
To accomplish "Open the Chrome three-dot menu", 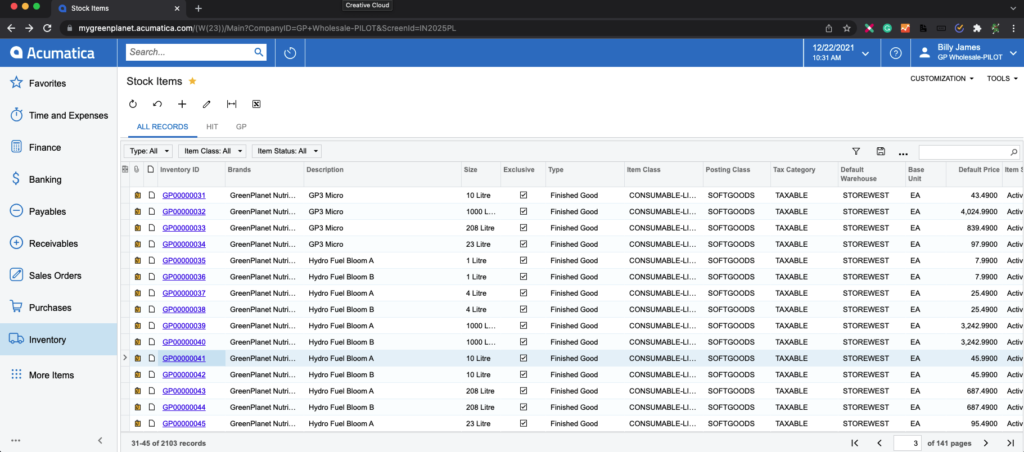I will (x=1013, y=28).
